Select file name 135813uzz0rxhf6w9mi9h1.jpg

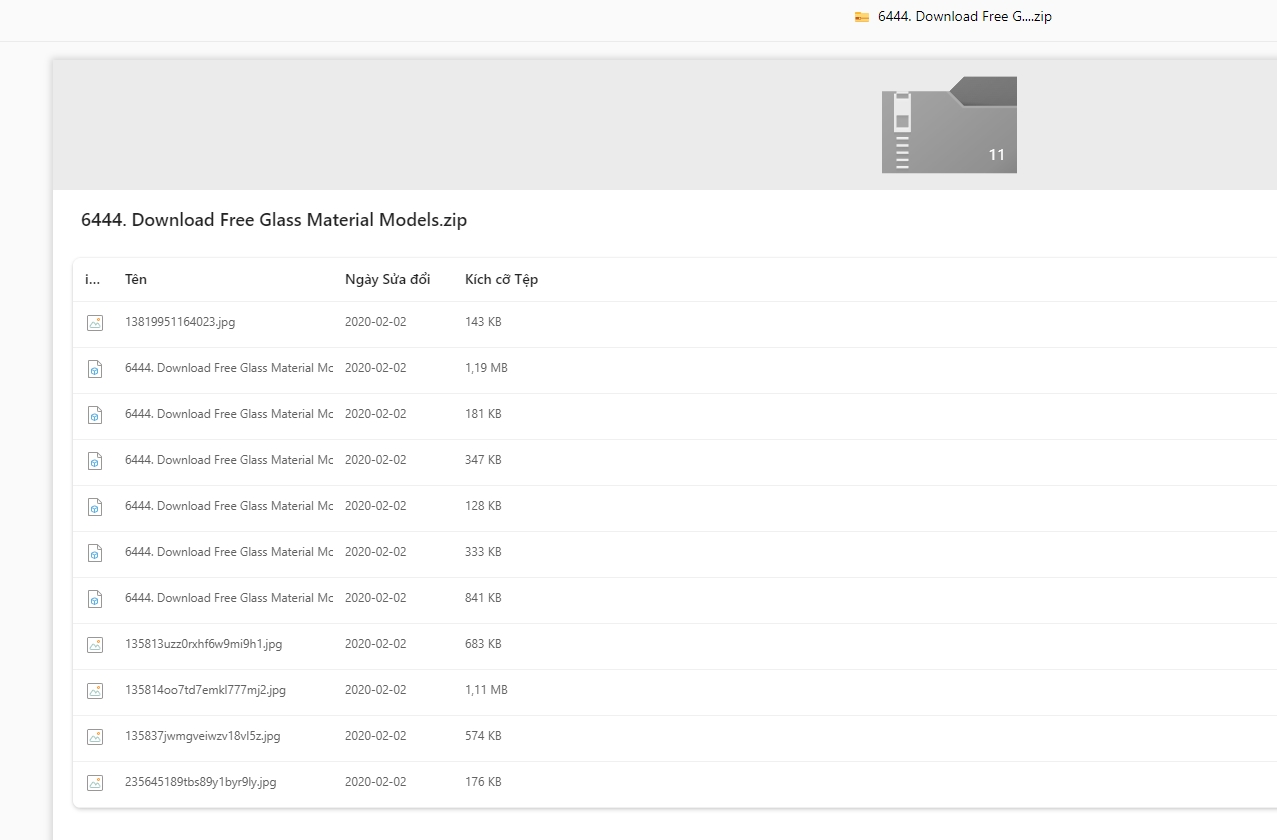pyautogui.click(x=203, y=644)
